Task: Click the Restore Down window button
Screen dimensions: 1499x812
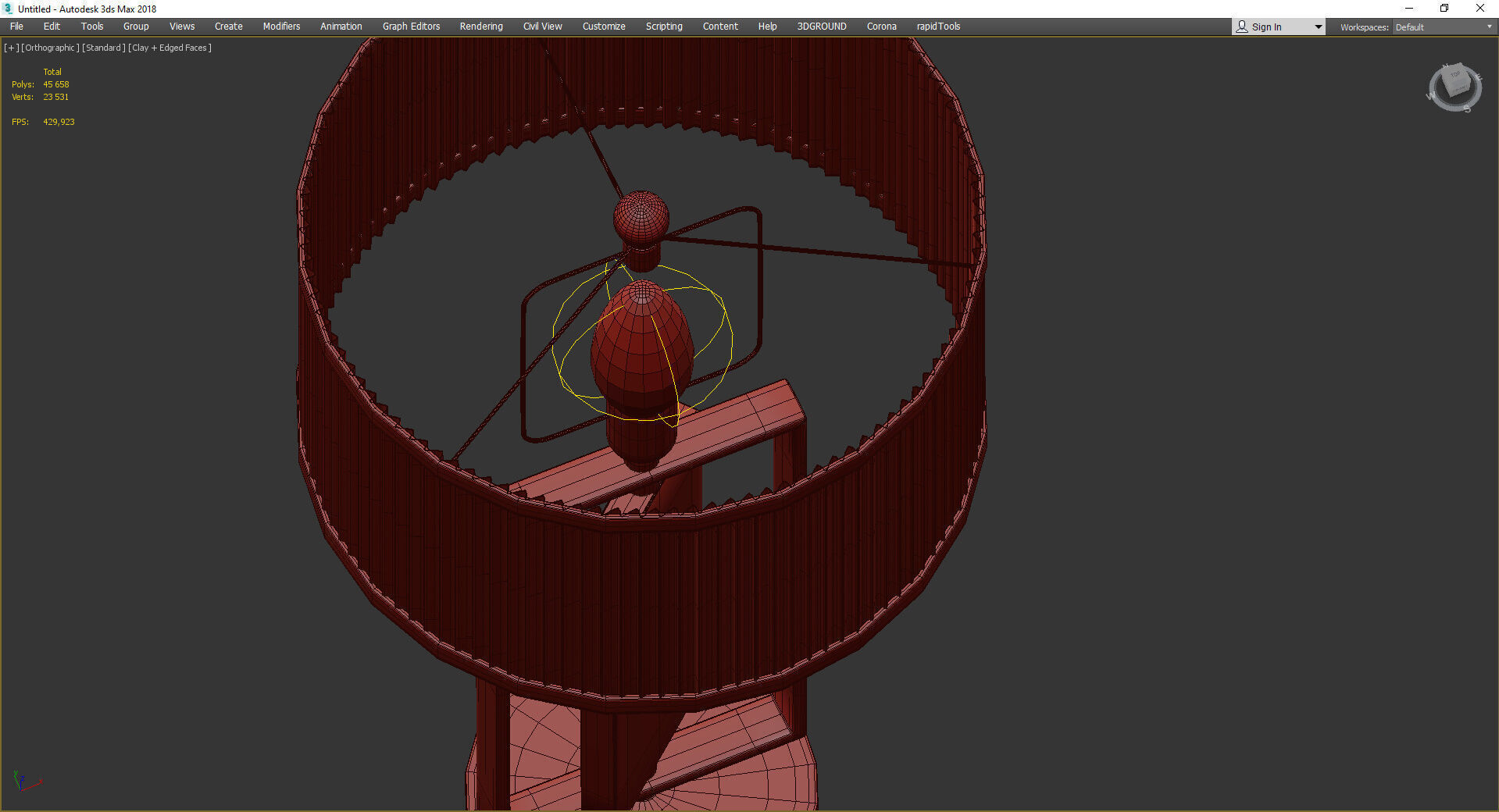Action: [1444, 9]
